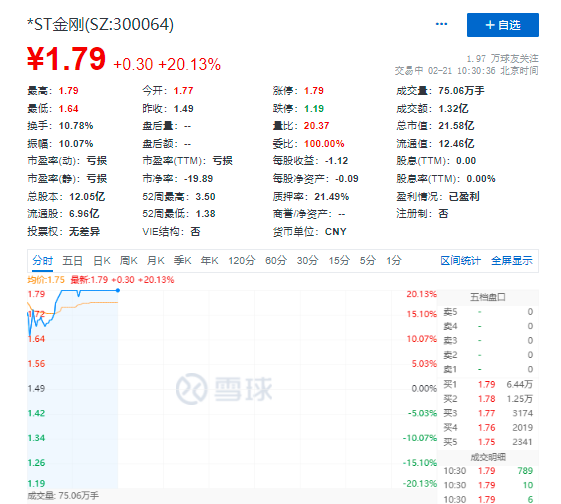Viewport: 561px width, 504px height.
Task: Pick the 5分 interval tab
Action: tap(368, 261)
